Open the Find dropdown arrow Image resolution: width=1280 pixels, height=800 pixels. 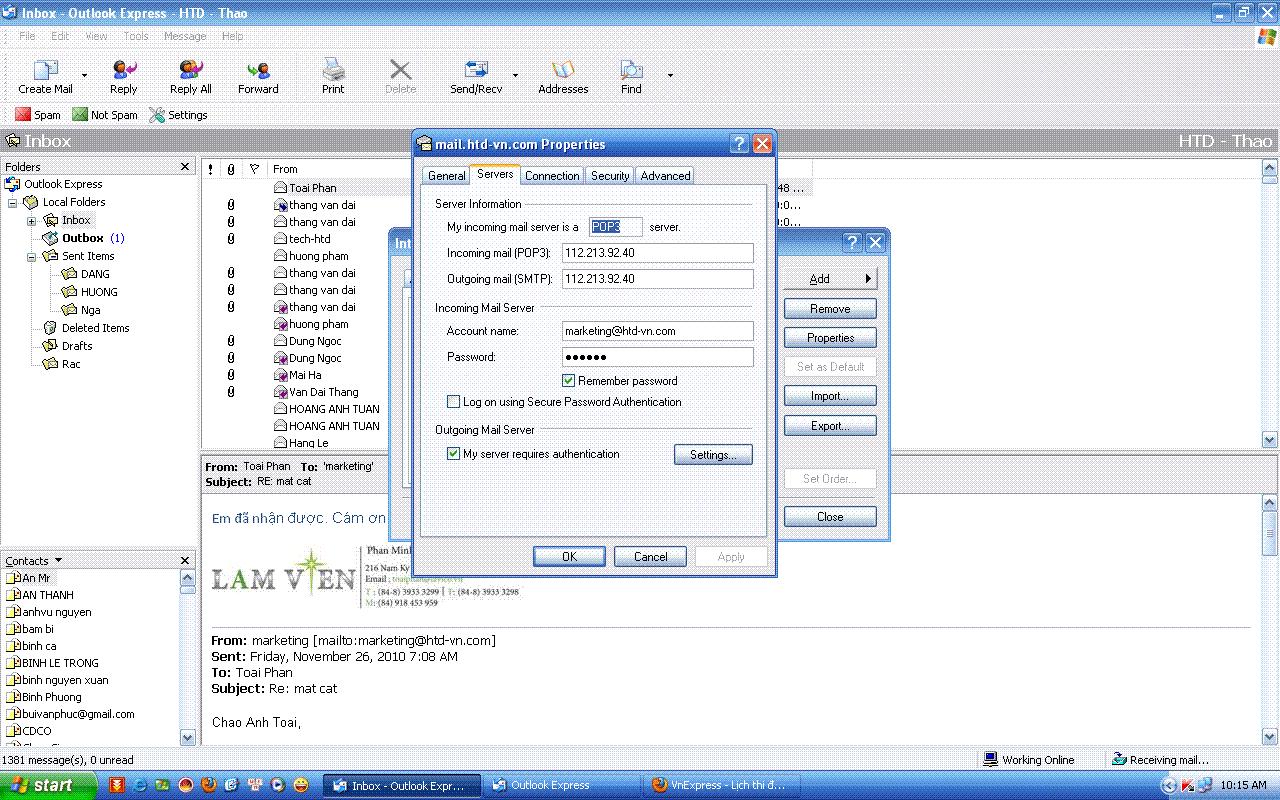670,75
